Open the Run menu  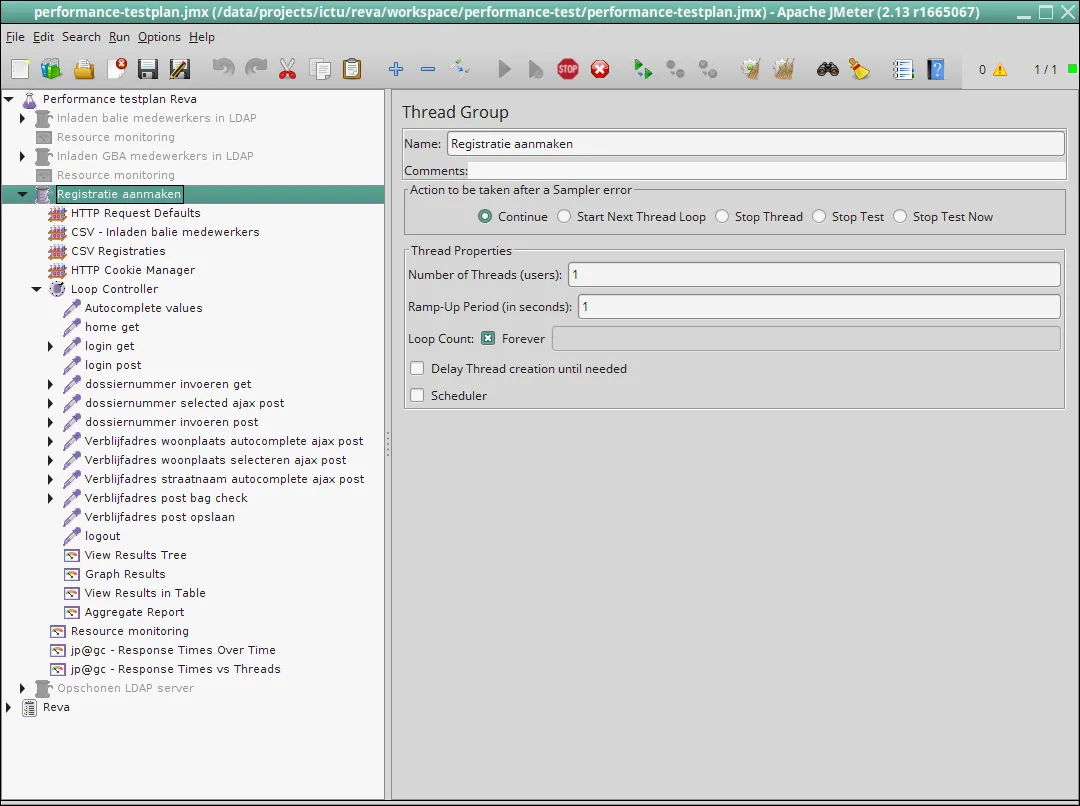[119, 37]
